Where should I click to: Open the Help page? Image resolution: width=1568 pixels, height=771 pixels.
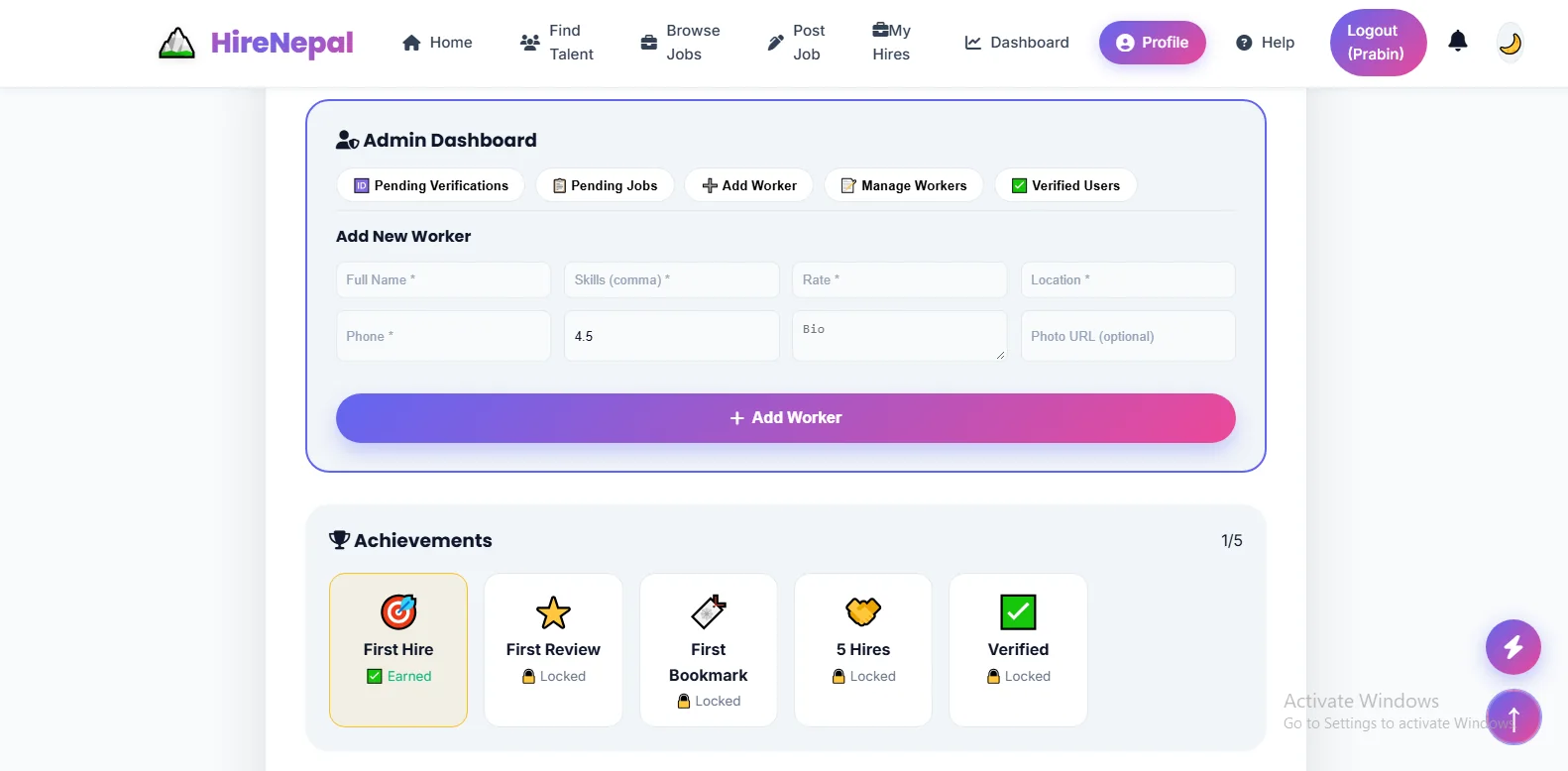(1266, 43)
